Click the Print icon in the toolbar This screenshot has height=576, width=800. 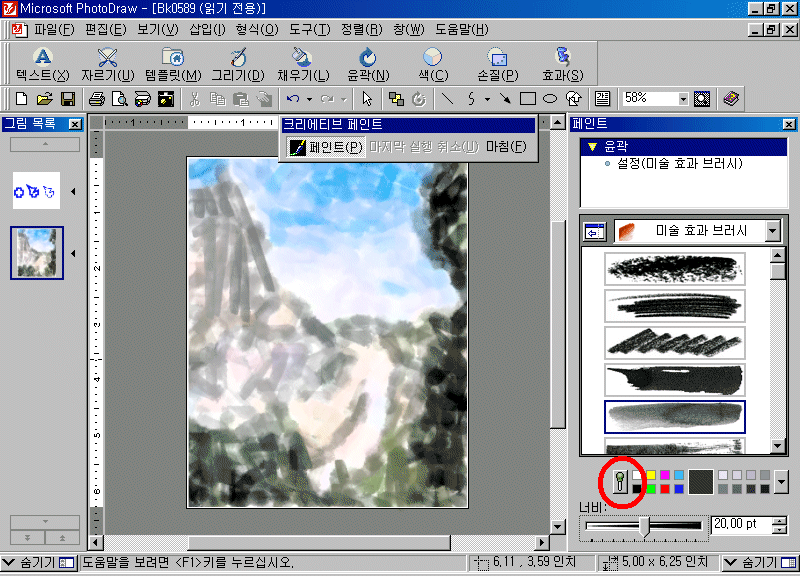click(97, 99)
